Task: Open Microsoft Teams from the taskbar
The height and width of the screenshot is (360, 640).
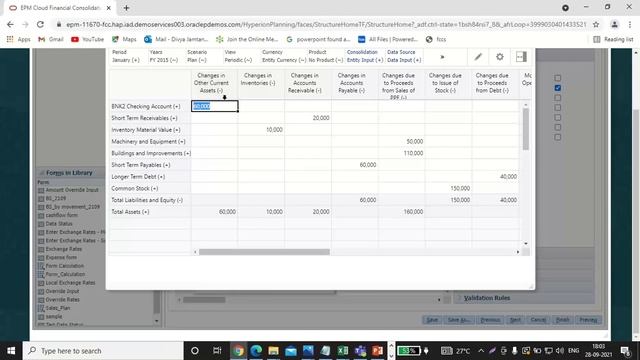Action: [360, 351]
